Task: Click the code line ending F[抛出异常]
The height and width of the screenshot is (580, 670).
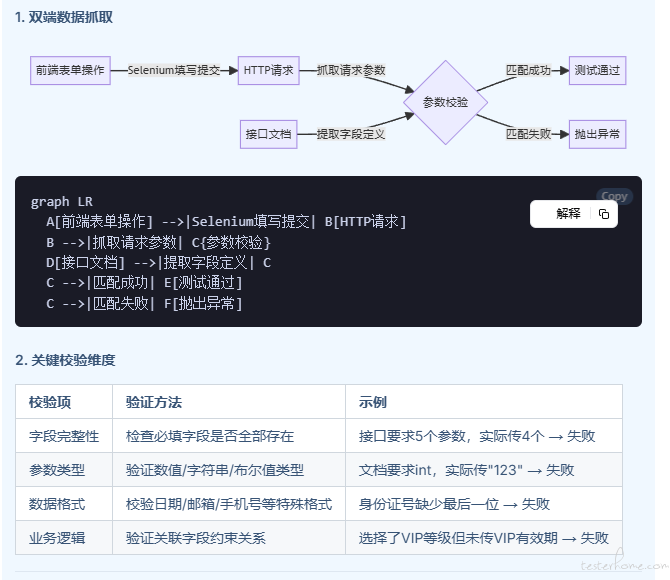Action: click(144, 303)
